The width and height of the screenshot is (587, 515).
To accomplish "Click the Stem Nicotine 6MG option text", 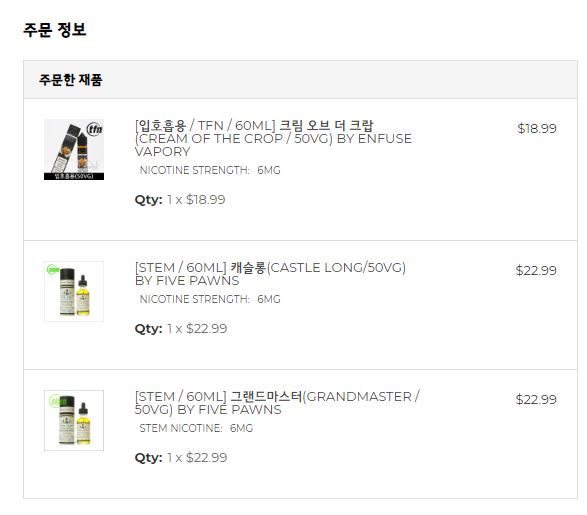I will (x=196, y=428).
